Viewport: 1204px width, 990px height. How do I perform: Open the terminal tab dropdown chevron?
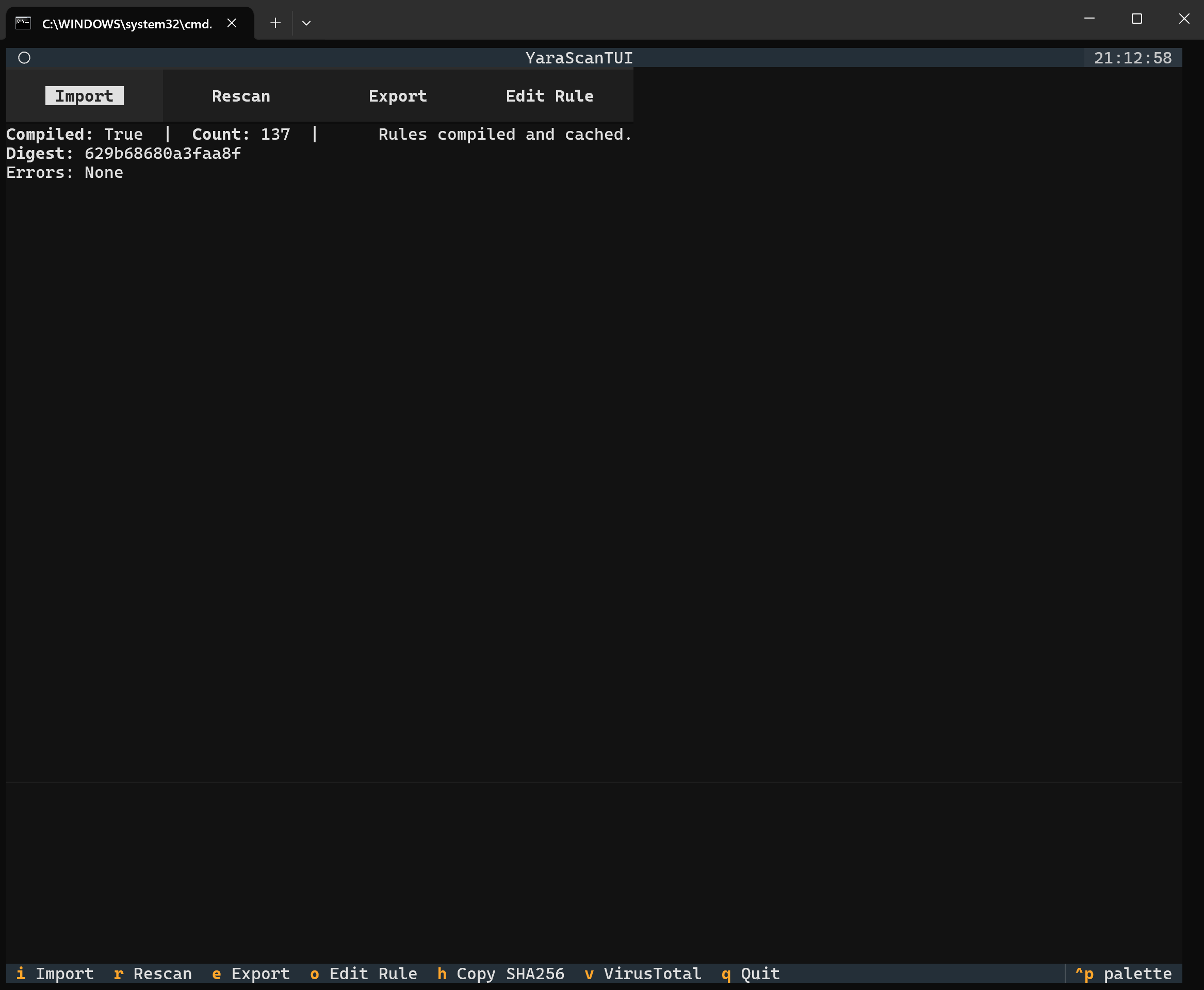click(x=306, y=23)
